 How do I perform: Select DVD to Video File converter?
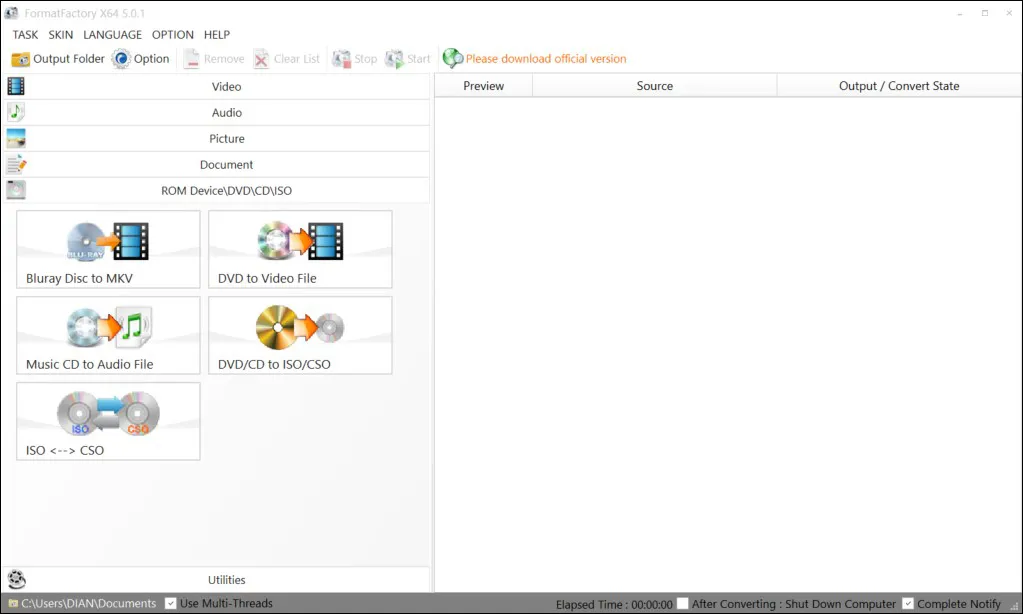coord(300,250)
